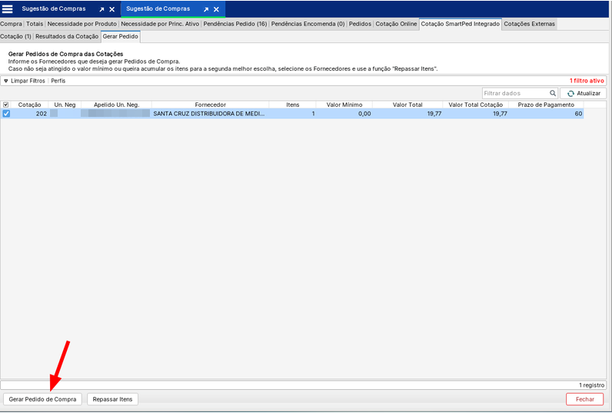Click the search magnifier in Filtrar dados

(x=552, y=93)
